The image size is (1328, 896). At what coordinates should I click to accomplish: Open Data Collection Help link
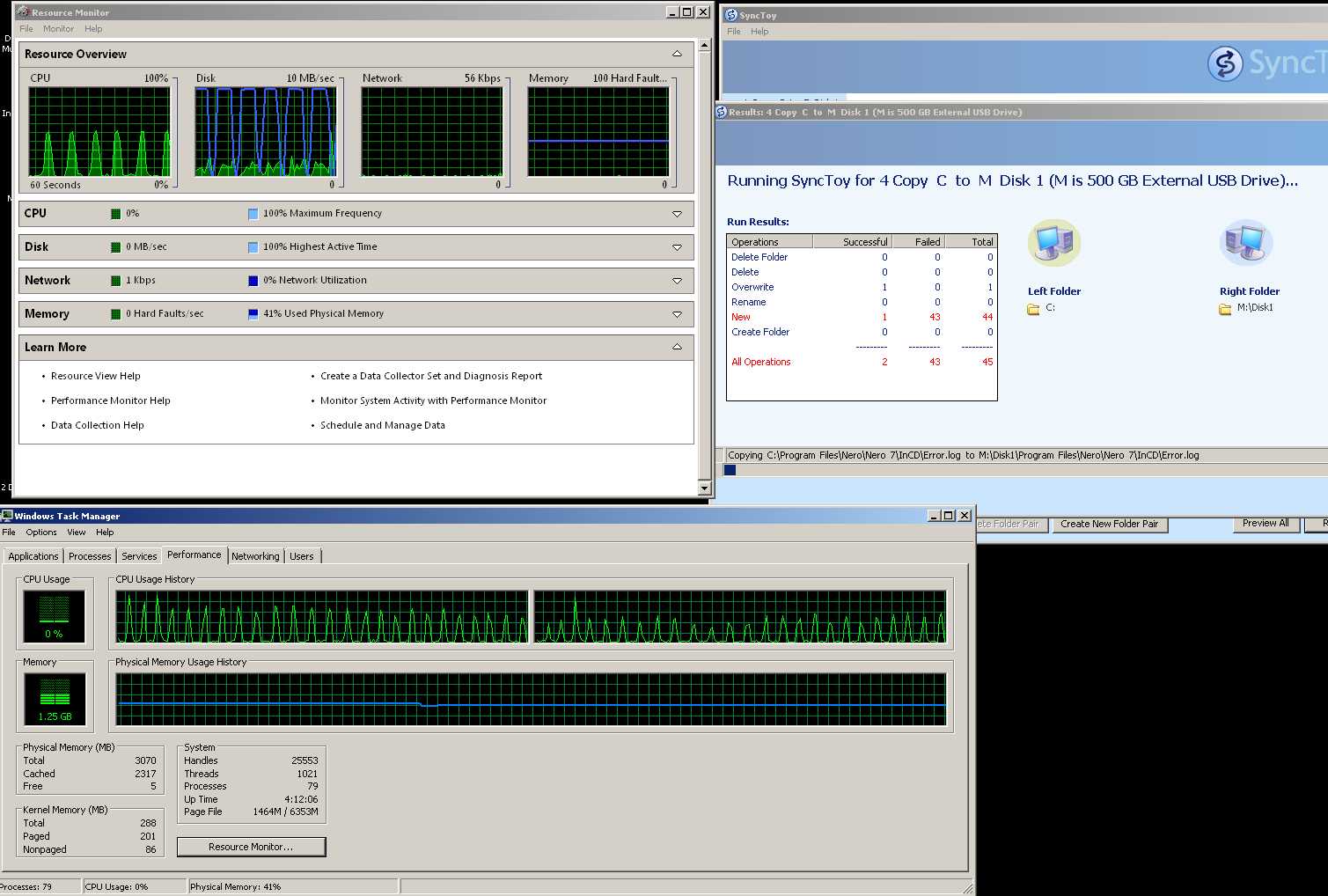[97, 425]
